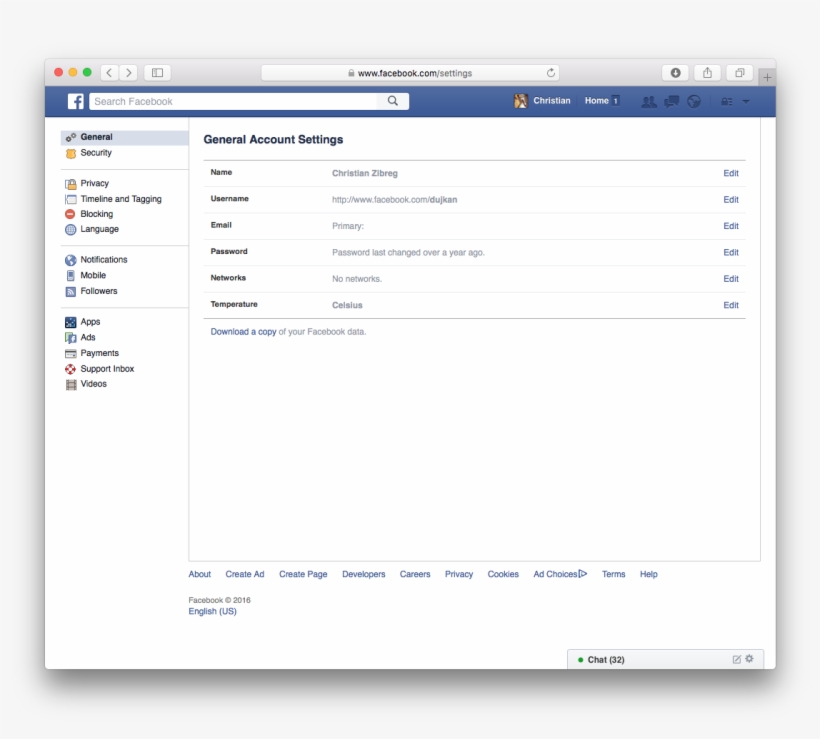The width and height of the screenshot is (820, 739).
Task: Select General in settings sidebar
Action: click(124, 137)
